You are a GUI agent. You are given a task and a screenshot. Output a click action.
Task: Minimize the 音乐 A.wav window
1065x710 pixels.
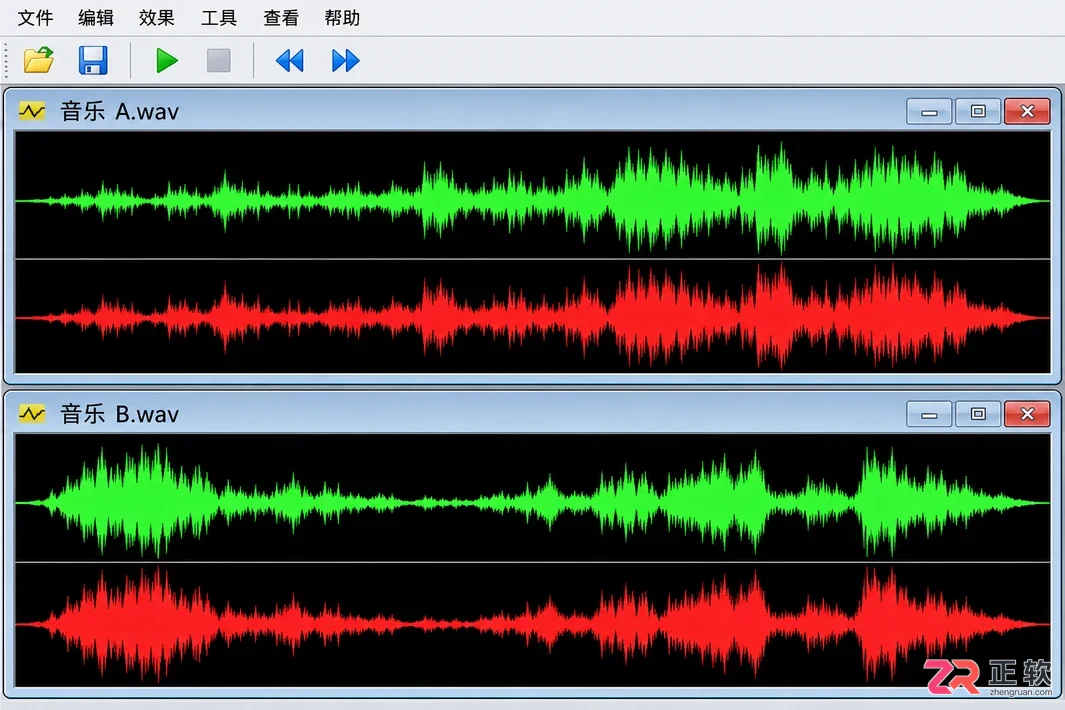pos(930,111)
